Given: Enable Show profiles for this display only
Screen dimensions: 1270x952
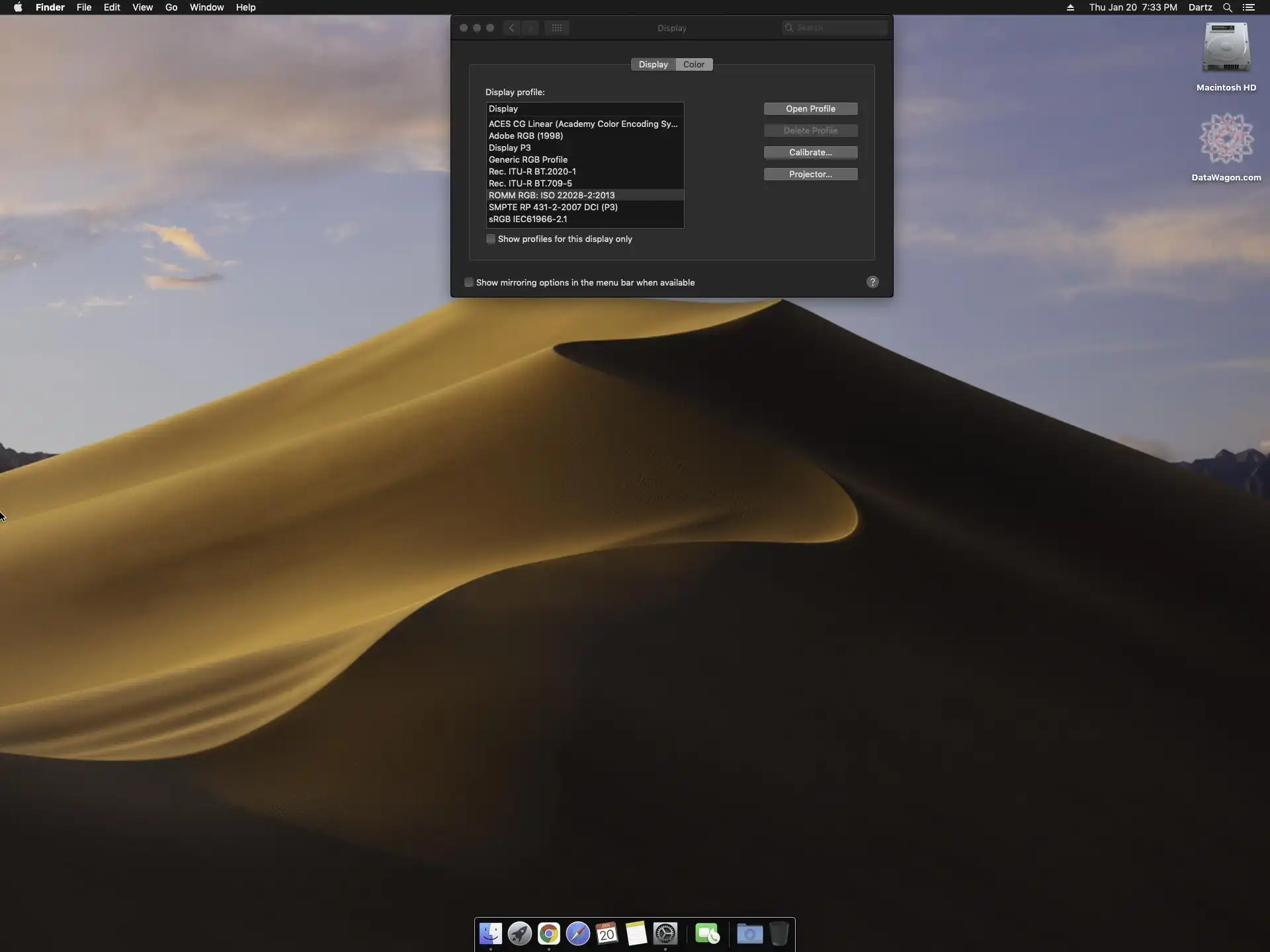Looking at the screenshot, I should pyautogui.click(x=491, y=239).
